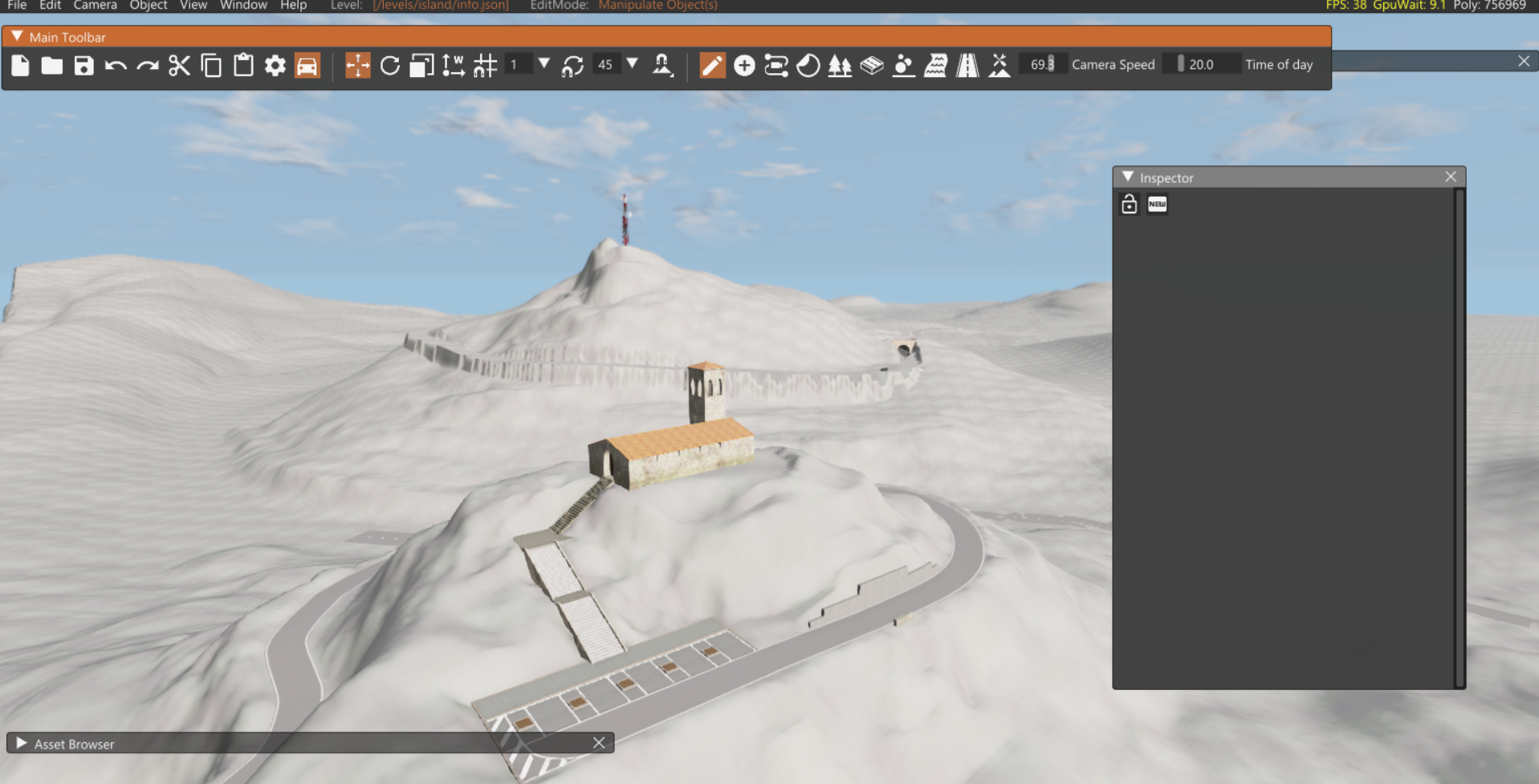The width and height of the screenshot is (1539, 784).
Task: Toggle rotation snapping magnet icon
Action: click(x=572, y=65)
